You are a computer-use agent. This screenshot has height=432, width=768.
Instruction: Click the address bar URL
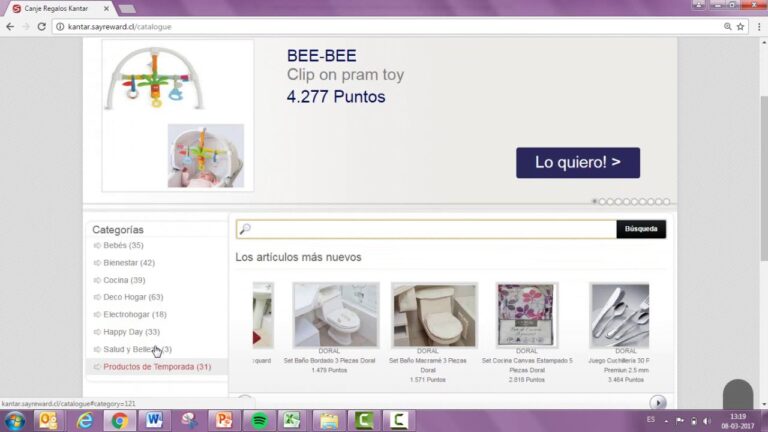[120, 26]
